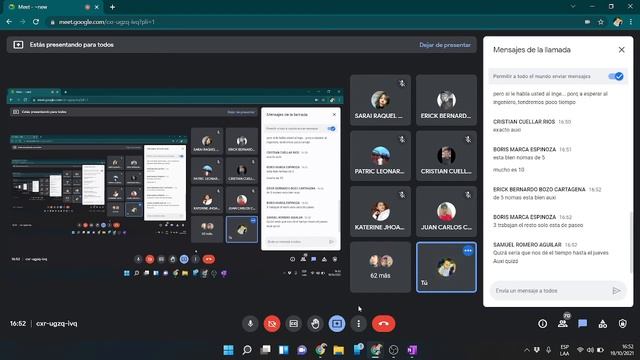Close the Mensajes de la llamada panel
The height and width of the screenshot is (360, 640).
pyautogui.click(x=621, y=50)
